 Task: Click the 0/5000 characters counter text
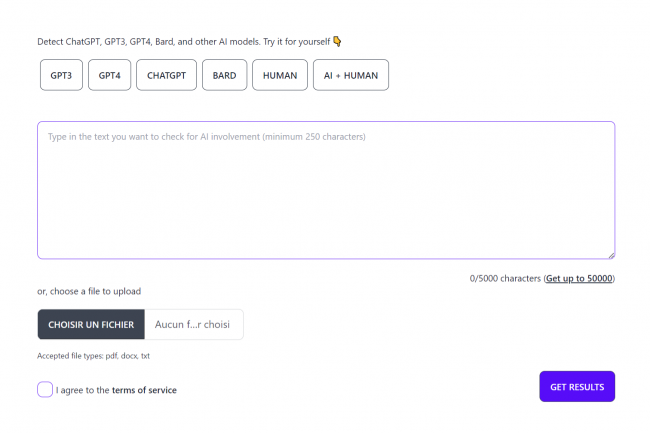point(505,278)
